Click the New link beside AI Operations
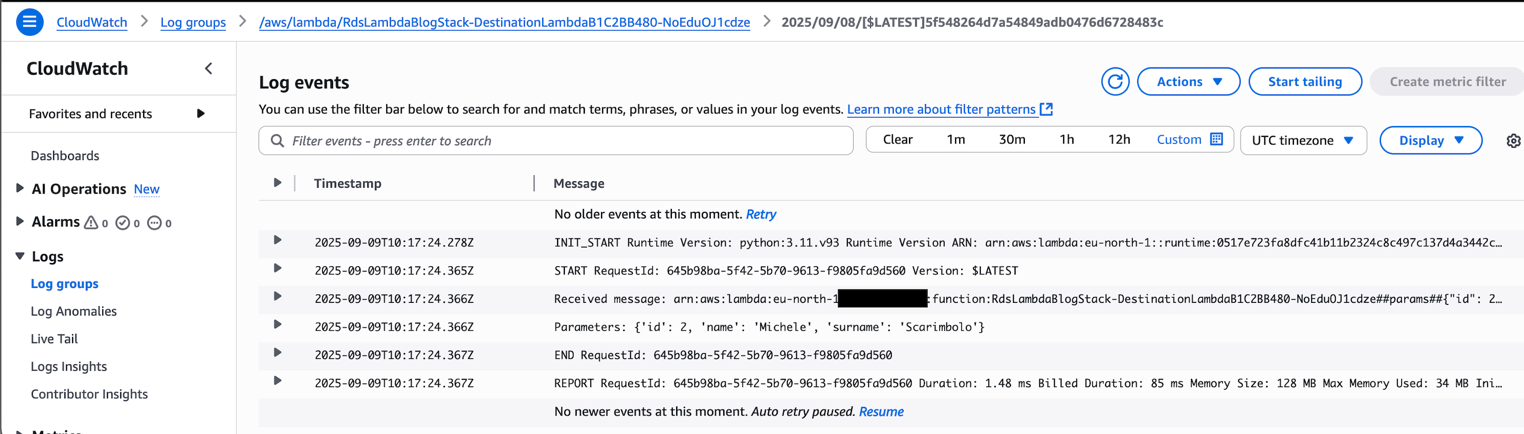Viewport: 1524px width, 434px height. (146, 189)
